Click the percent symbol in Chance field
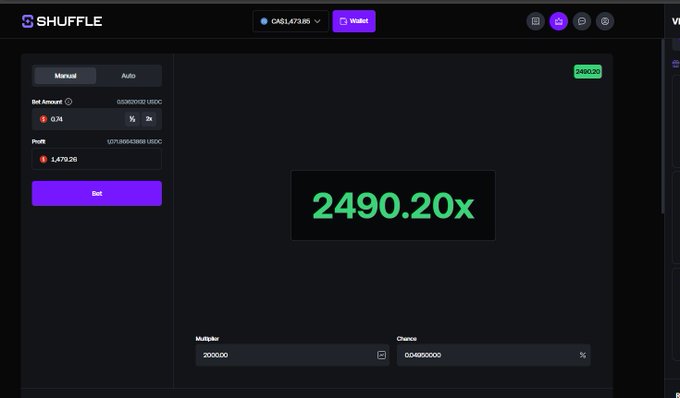The width and height of the screenshot is (680, 398). [582, 355]
